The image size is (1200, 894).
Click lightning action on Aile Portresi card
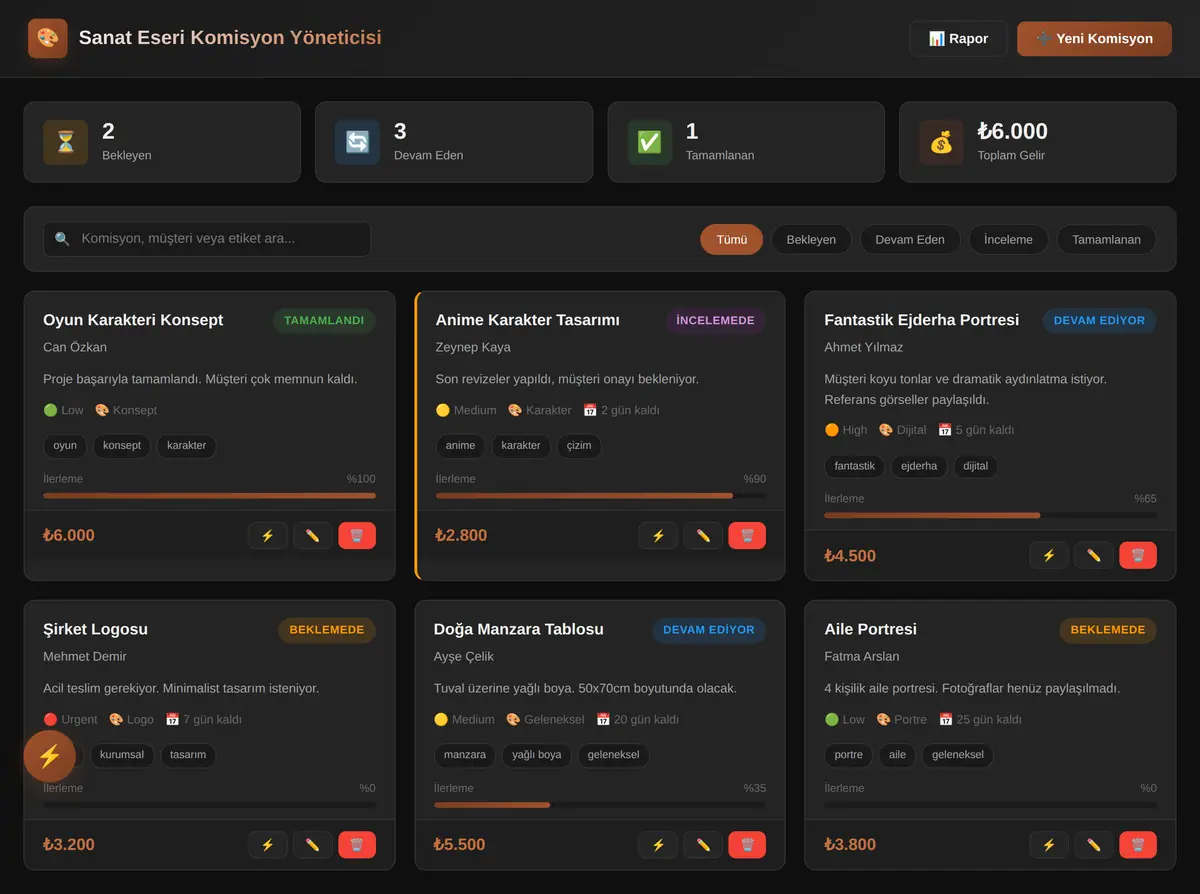tap(1049, 844)
